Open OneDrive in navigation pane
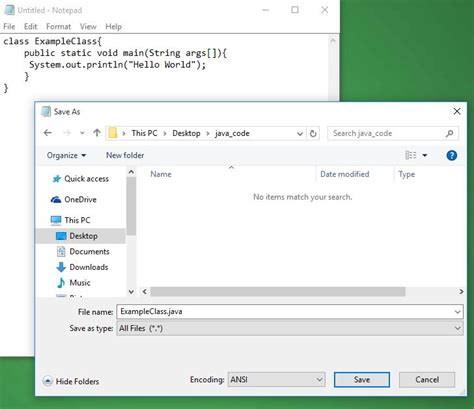The width and height of the screenshot is (474, 409). point(80,200)
